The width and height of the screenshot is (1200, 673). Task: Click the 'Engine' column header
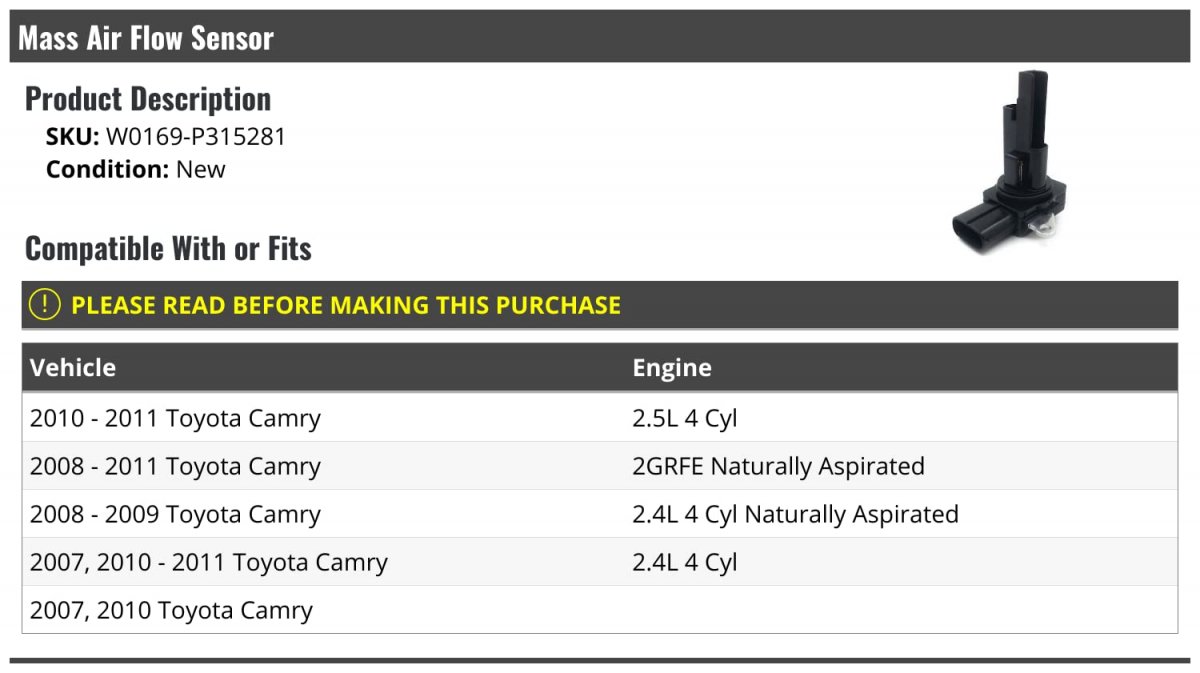click(x=672, y=367)
